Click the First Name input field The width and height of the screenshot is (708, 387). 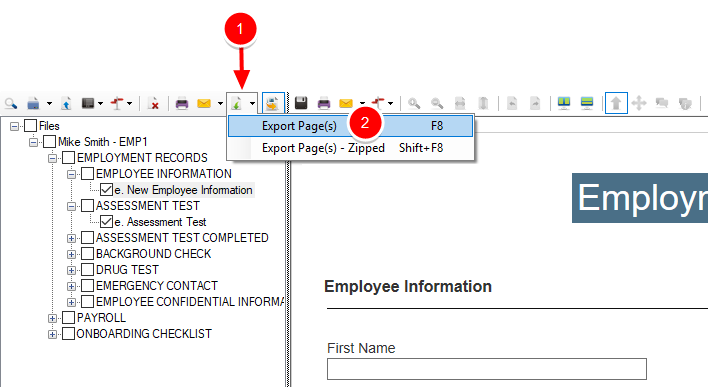[487, 369]
